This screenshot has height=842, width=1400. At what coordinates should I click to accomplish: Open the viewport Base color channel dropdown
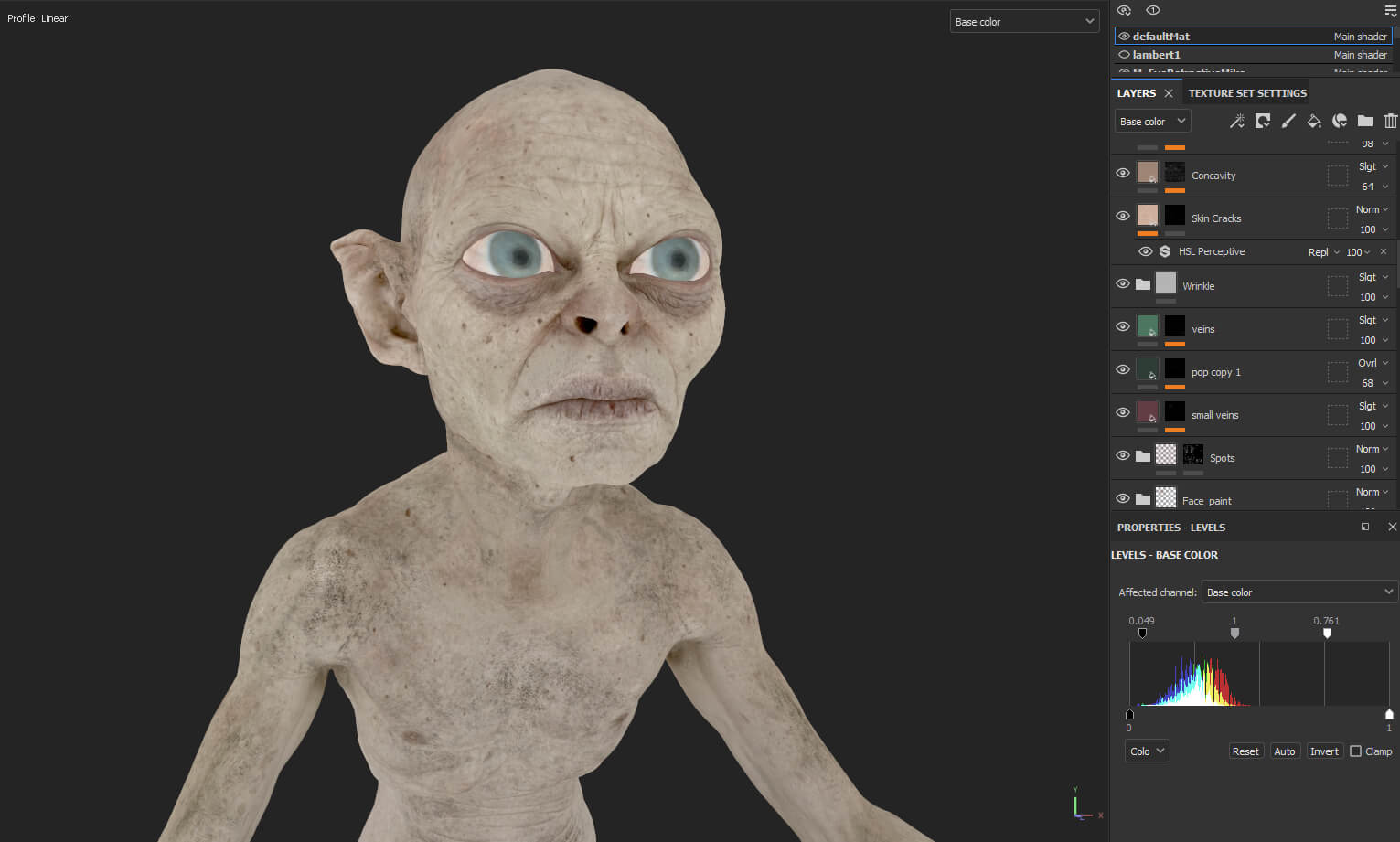(1024, 22)
